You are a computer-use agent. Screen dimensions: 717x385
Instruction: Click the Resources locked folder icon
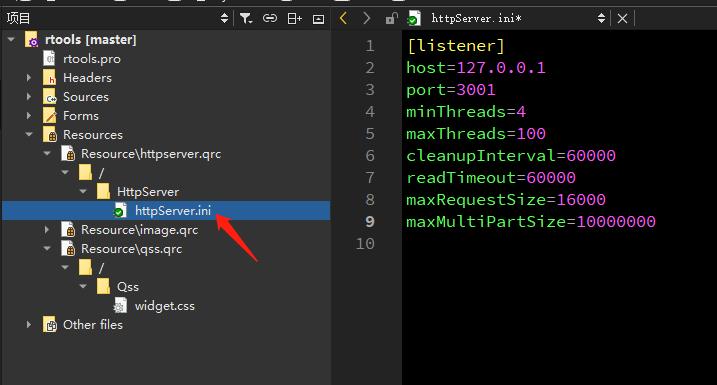pos(49,135)
